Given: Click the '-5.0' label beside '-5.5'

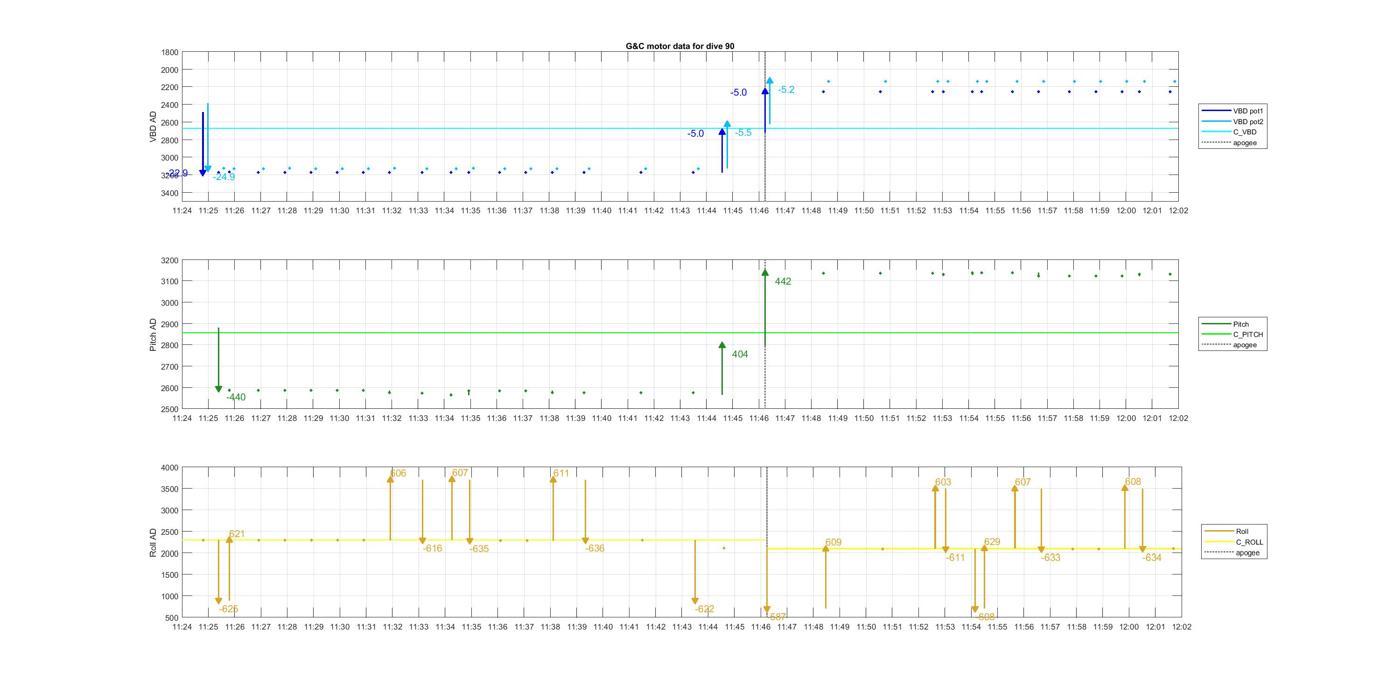Looking at the screenshot, I should pyautogui.click(x=695, y=134).
